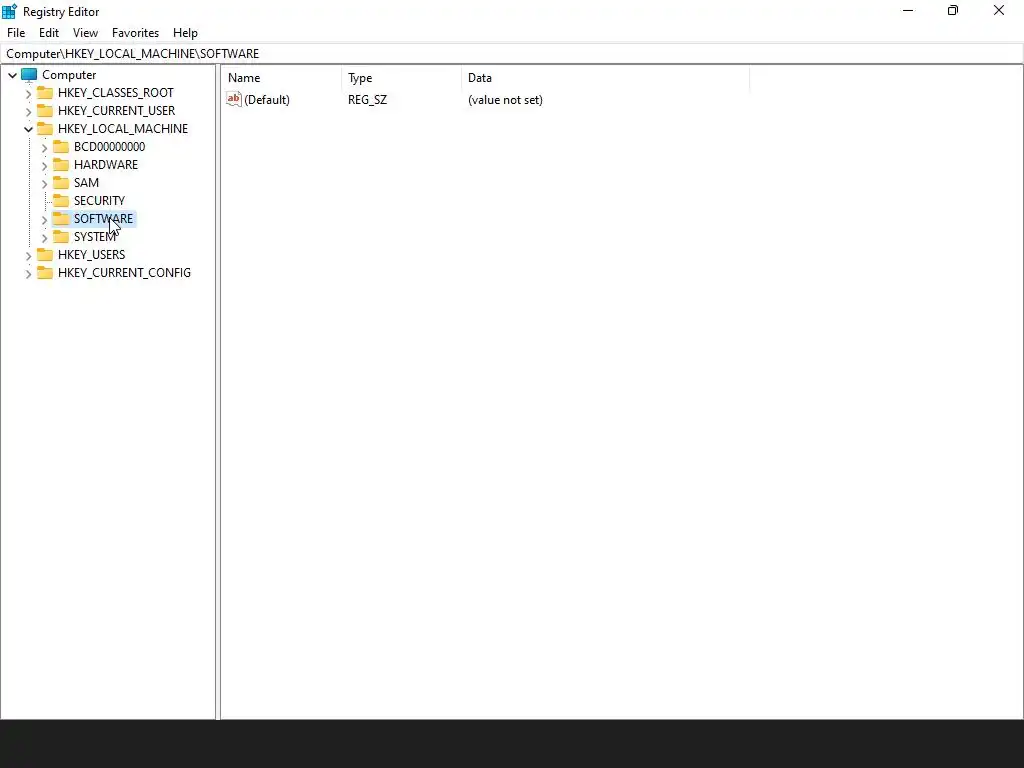The height and width of the screenshot is (768, 1024).
Task: Expand the HKEY_CLASSES_ROOT key
Action: point(28,93)
